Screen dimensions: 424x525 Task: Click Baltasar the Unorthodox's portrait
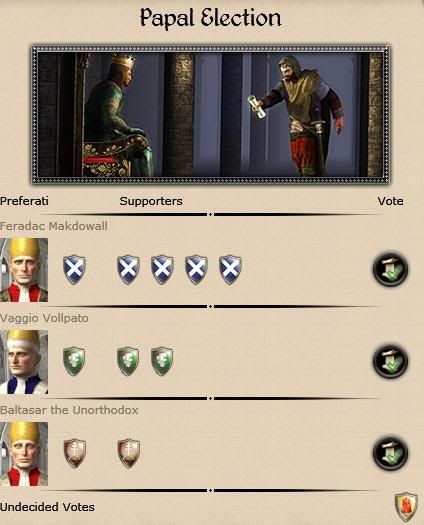point(24,454)
